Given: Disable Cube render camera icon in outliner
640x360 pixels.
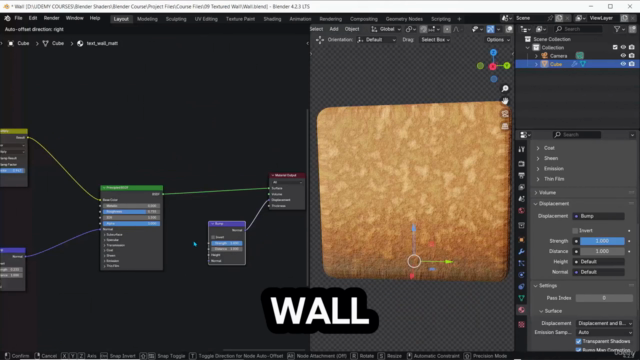Looking at the screenshot, I should (631, 64).
